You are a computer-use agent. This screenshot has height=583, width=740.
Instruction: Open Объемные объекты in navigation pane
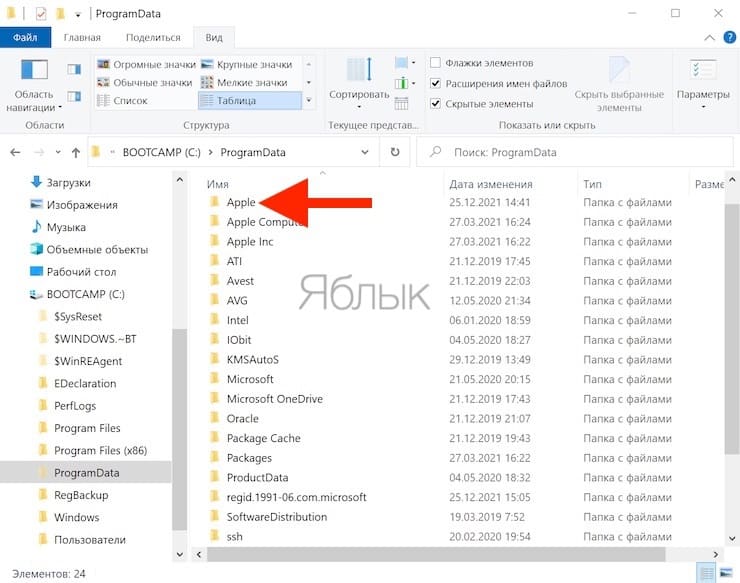[x=97, y=250]
